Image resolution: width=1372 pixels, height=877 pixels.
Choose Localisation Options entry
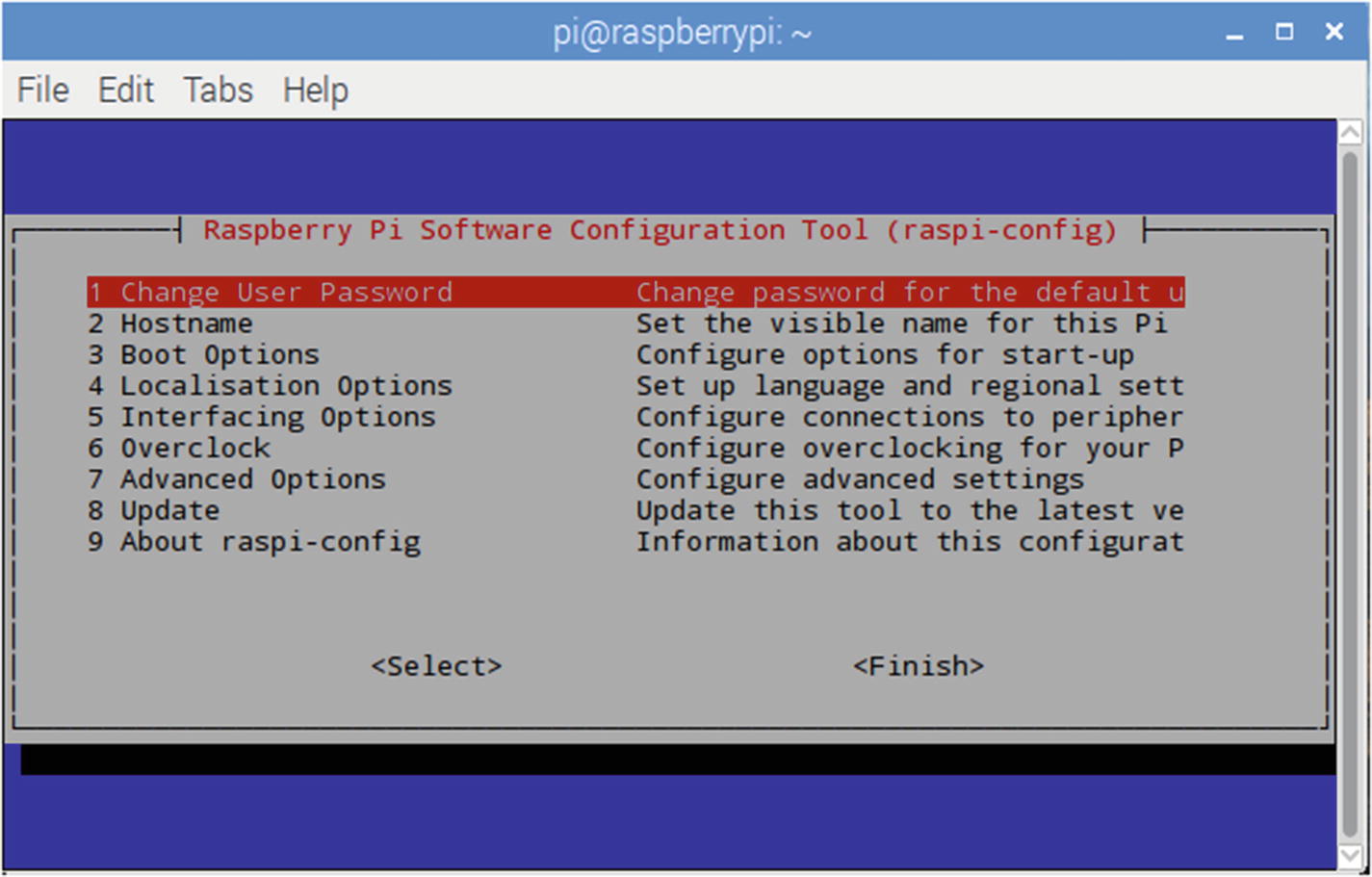[x=270, y=386]
